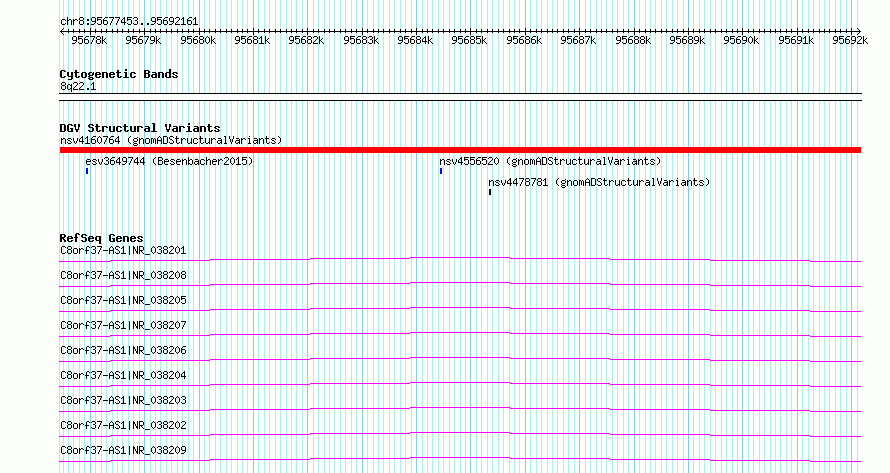Click the 95681k ruler tick label
The height and width of the screenshot is (473, 890).
point(252,40)
